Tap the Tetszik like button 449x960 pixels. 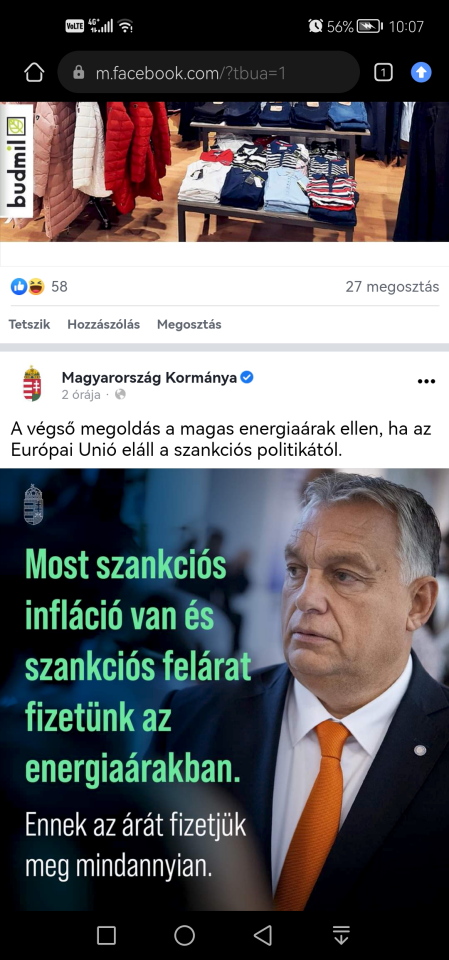pos(29,324)
